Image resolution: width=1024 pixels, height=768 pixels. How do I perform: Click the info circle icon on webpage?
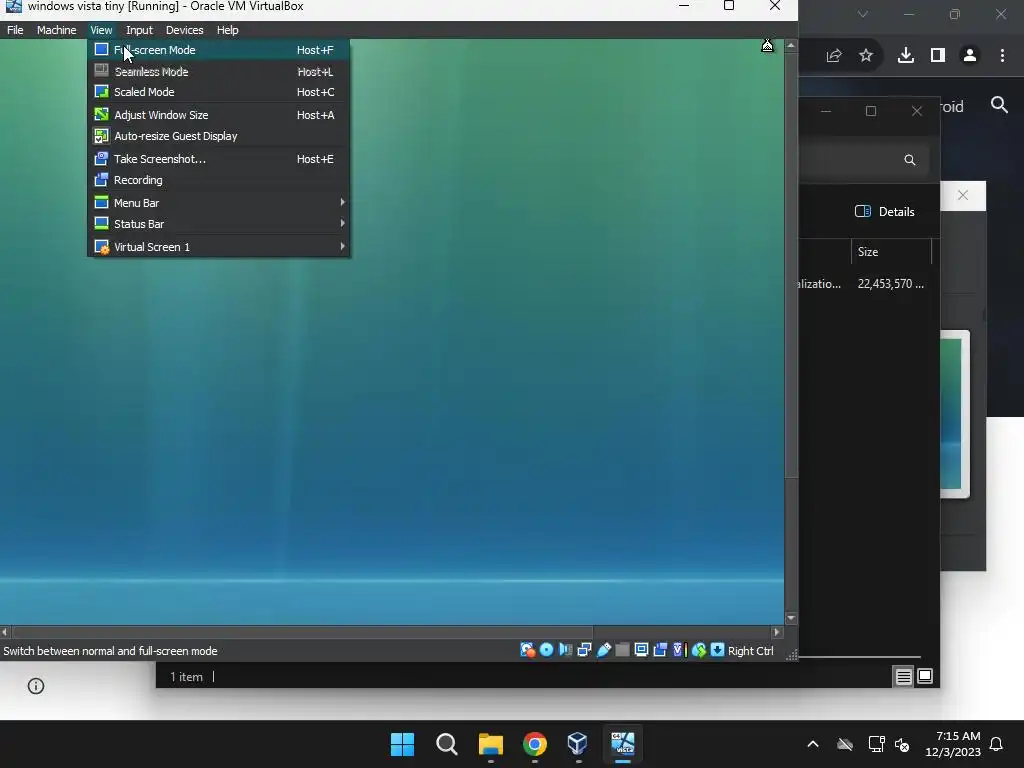click(x=36, y=686)
